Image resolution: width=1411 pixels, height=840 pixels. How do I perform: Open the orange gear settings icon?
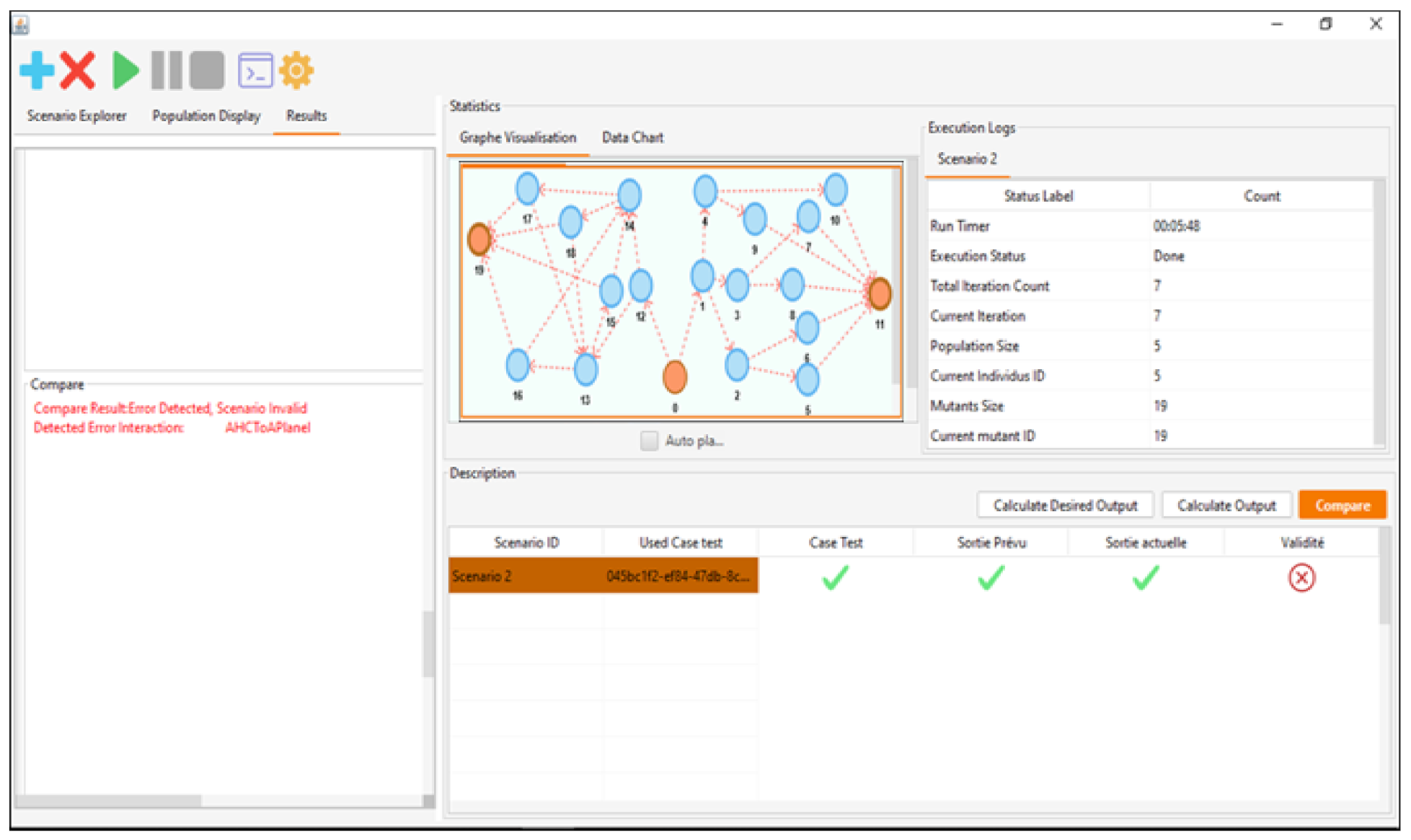click(296, 71)
